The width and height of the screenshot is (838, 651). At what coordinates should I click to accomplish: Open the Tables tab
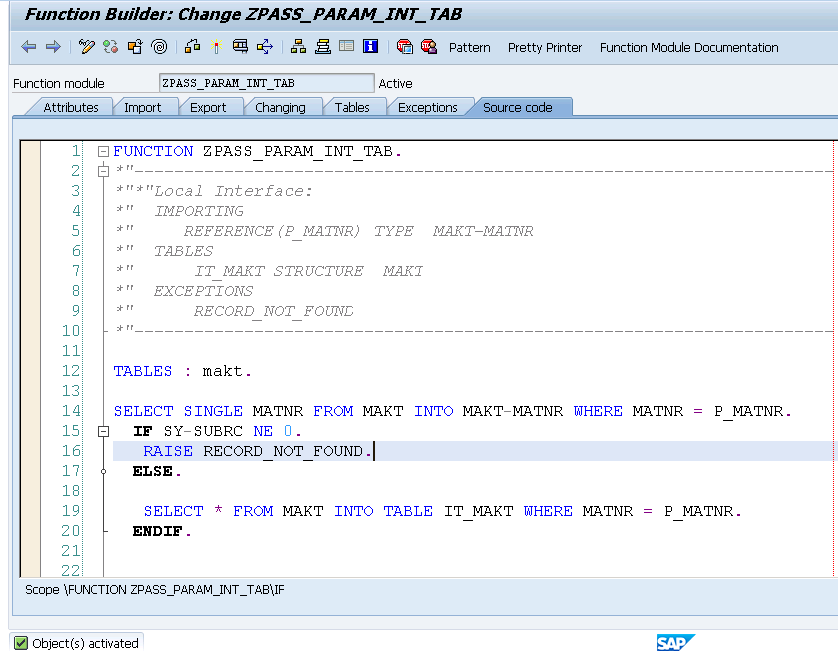click(x=355, y=107)
